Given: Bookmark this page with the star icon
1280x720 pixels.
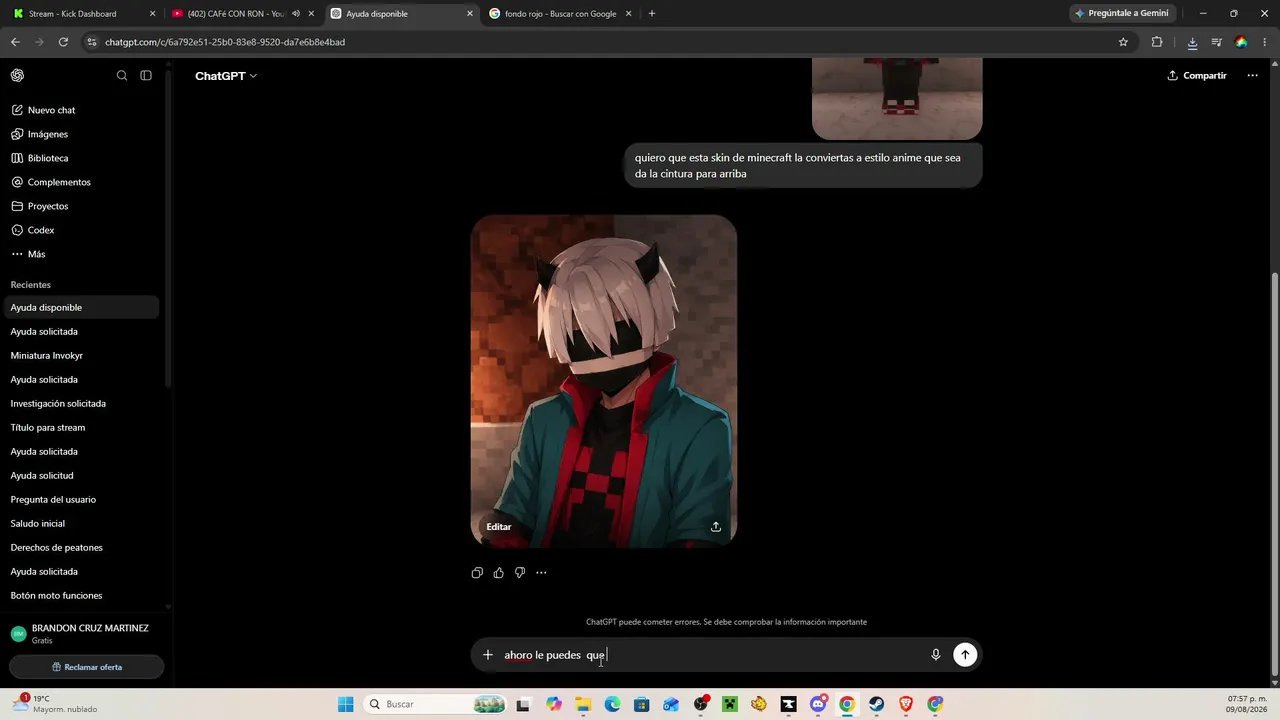Looking at the screenshot, I should pyautogui.click(x=1123, y=42).
